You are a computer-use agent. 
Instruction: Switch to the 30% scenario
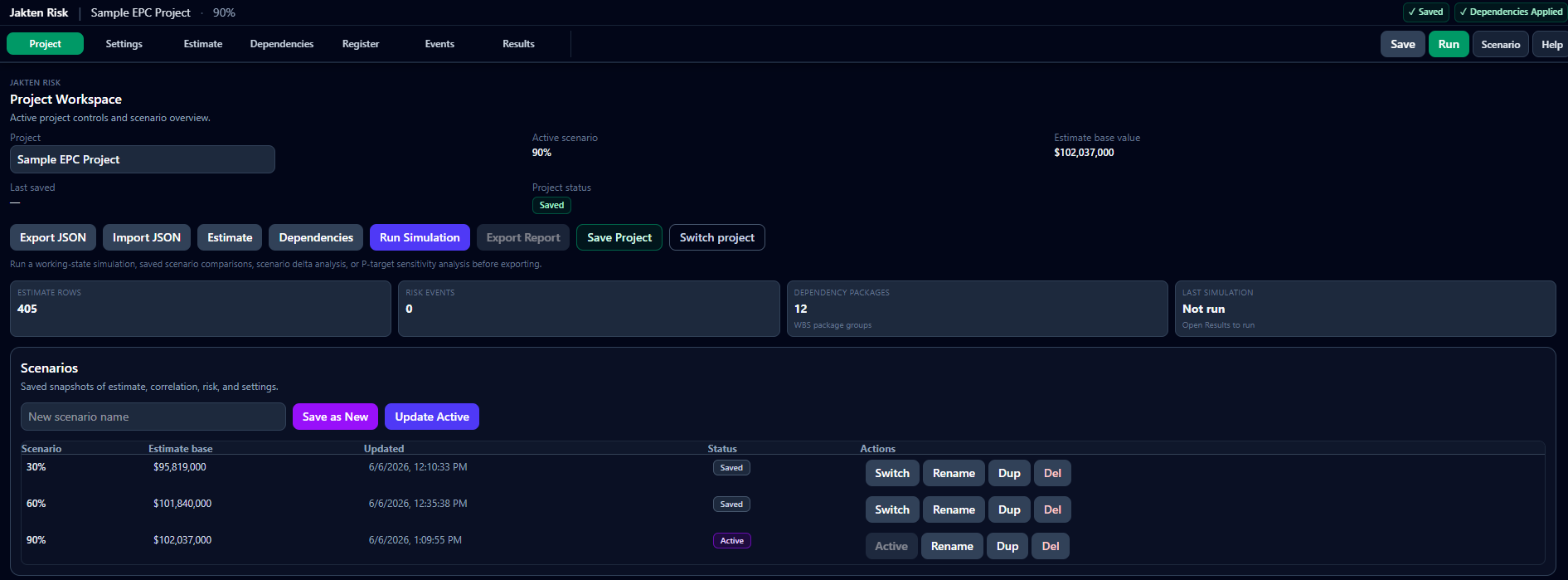point(892,473)
